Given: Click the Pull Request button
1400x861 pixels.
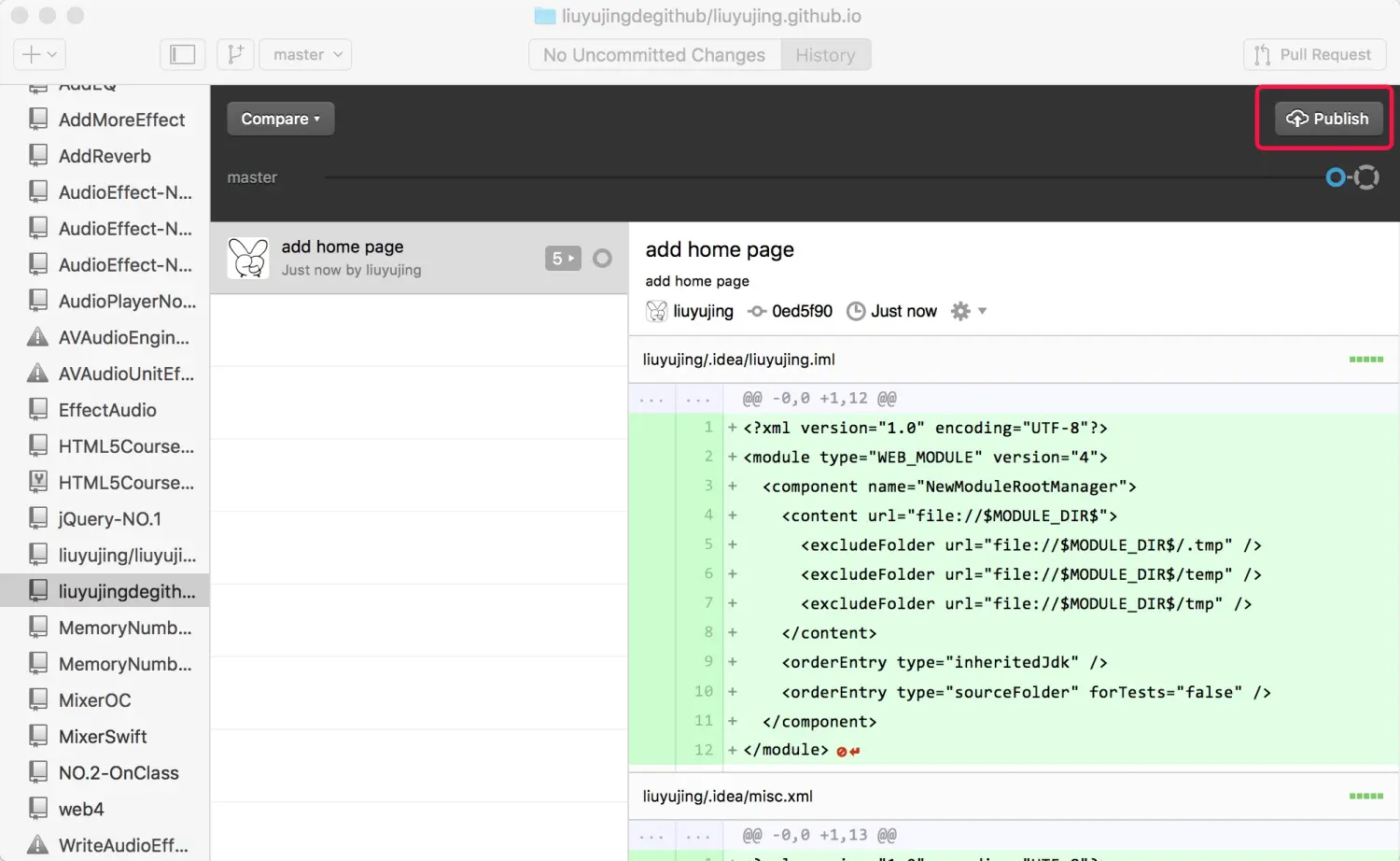Looking at the screenshot, I should [x=1313, y=54].
